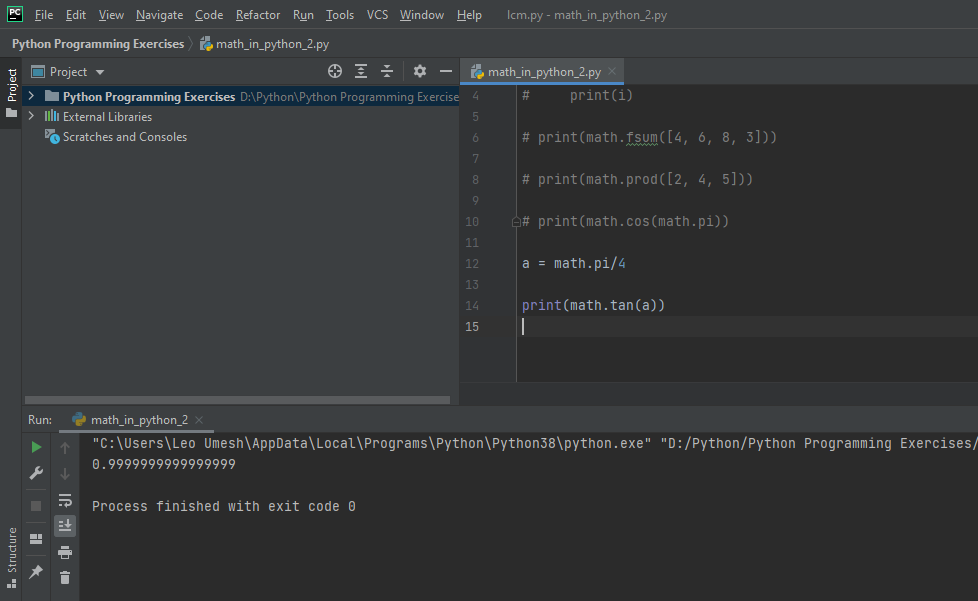Click the Python file icon in breadcrumb
Screen dimensions: 978x601
(206, 44)
